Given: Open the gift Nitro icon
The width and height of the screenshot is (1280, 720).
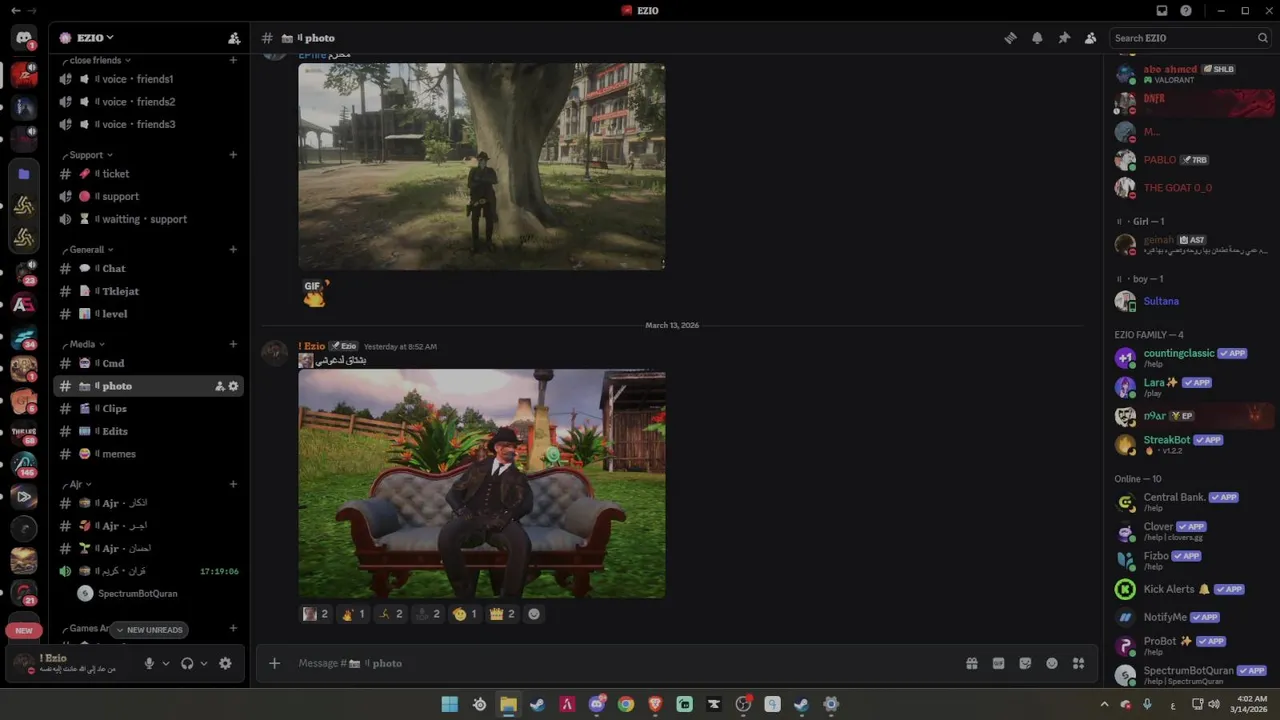Looking at the screenshot, I should coord(971,663).
